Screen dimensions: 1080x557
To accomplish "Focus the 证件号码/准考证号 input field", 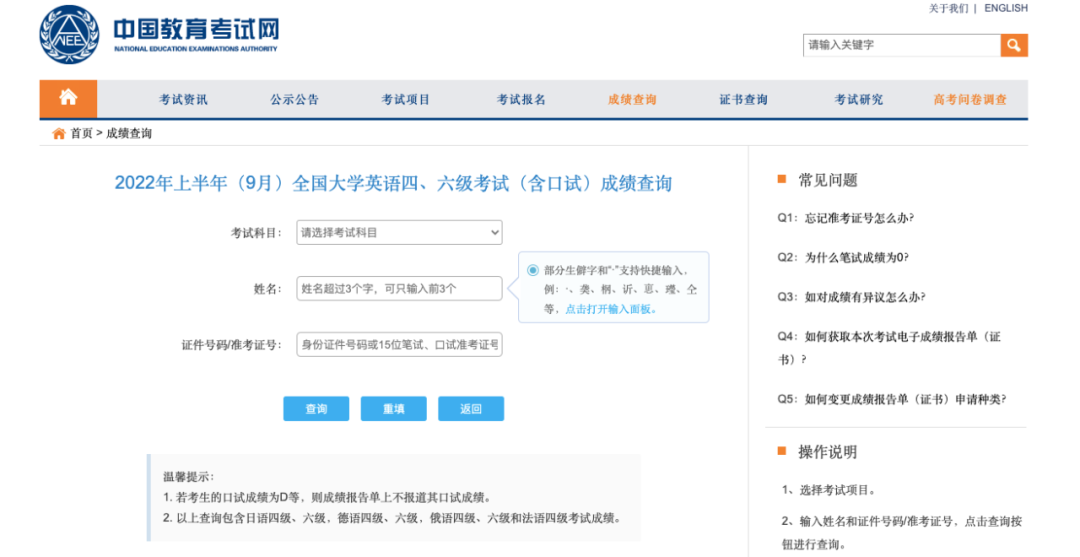I will [x=399, y=345].
